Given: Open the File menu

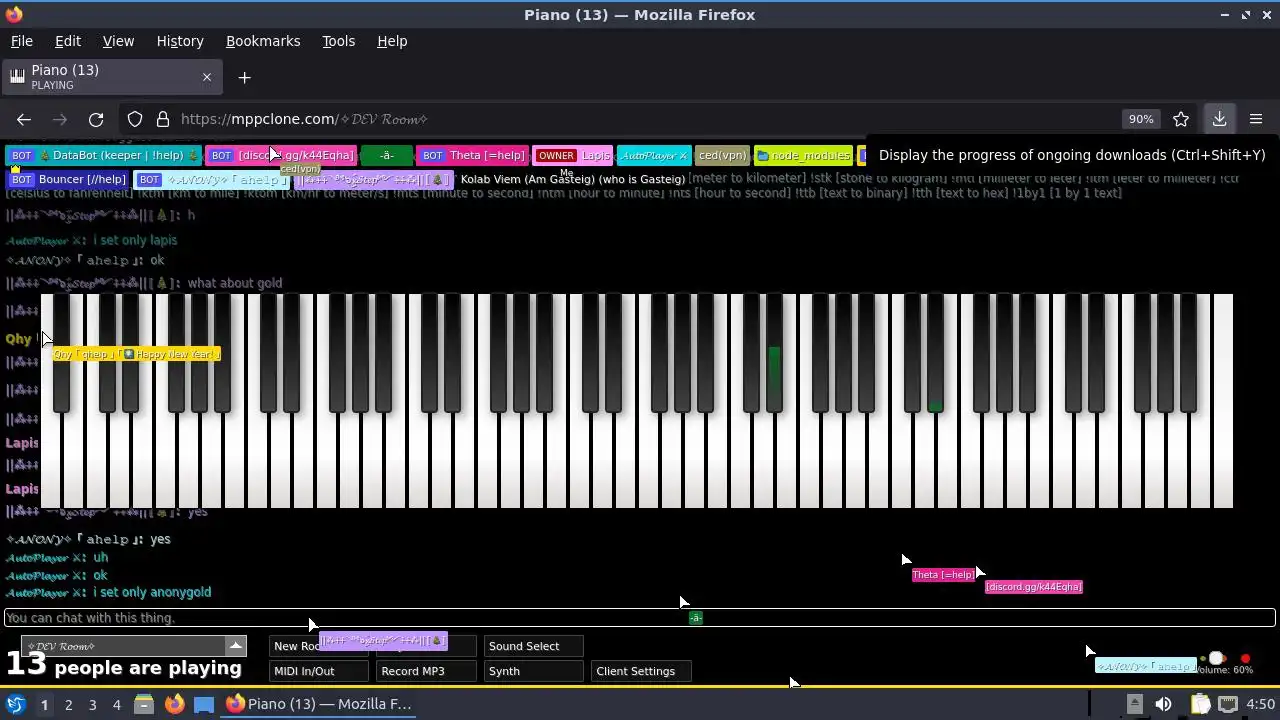Looking at the screenshot, I should (x=21, y=41).
